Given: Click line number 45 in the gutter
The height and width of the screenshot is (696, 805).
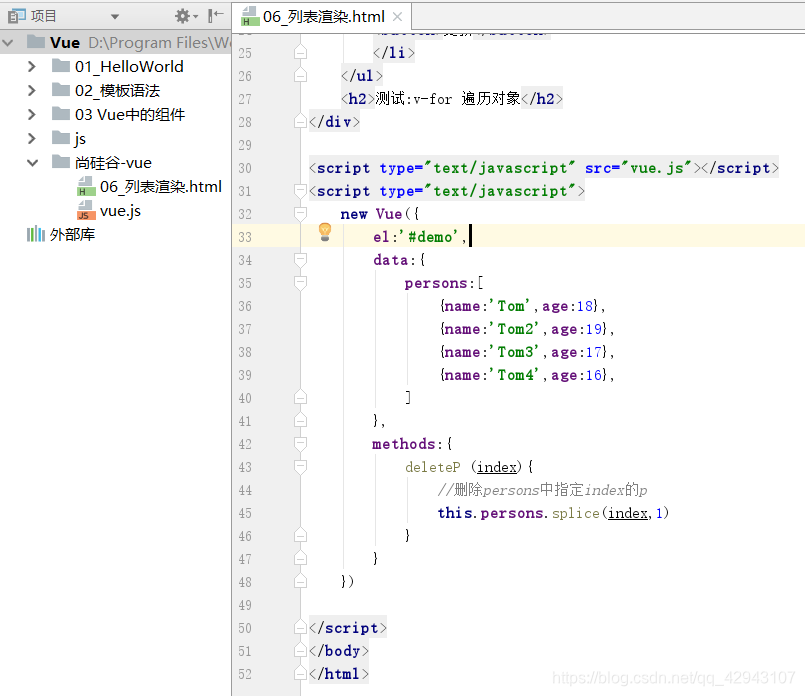Looking at the screenshot, I should pos(245,513).
